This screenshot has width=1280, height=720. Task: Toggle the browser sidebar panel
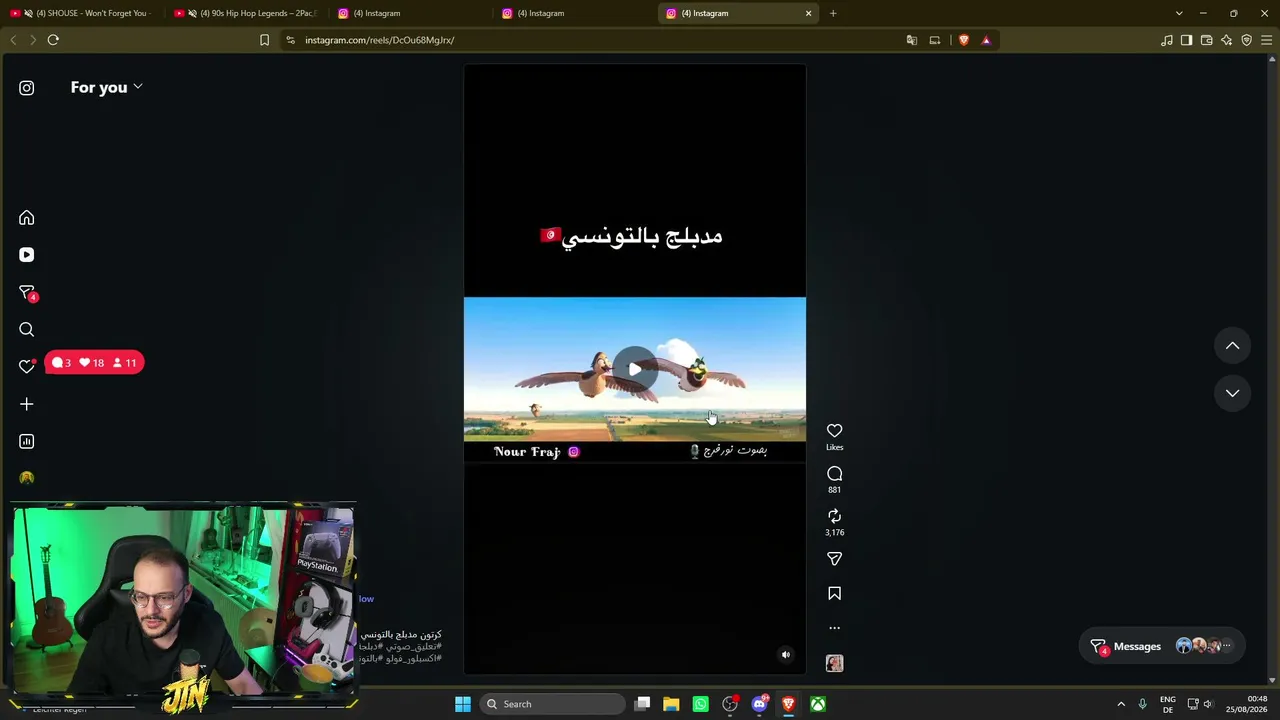1187,40
